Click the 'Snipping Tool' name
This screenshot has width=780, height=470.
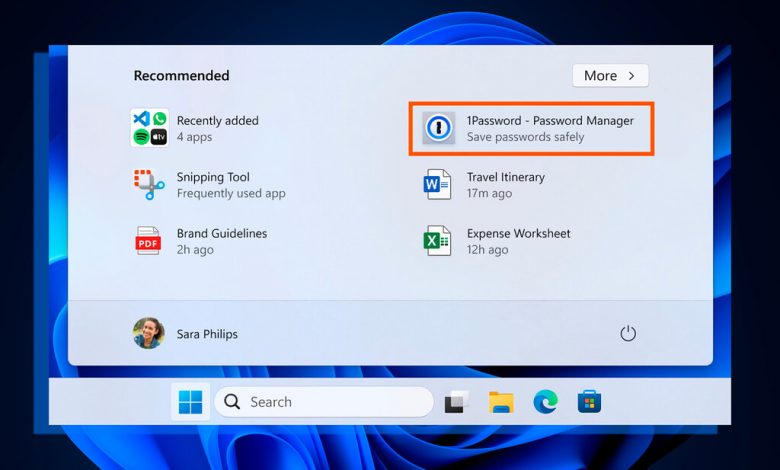tap(213, 177)
